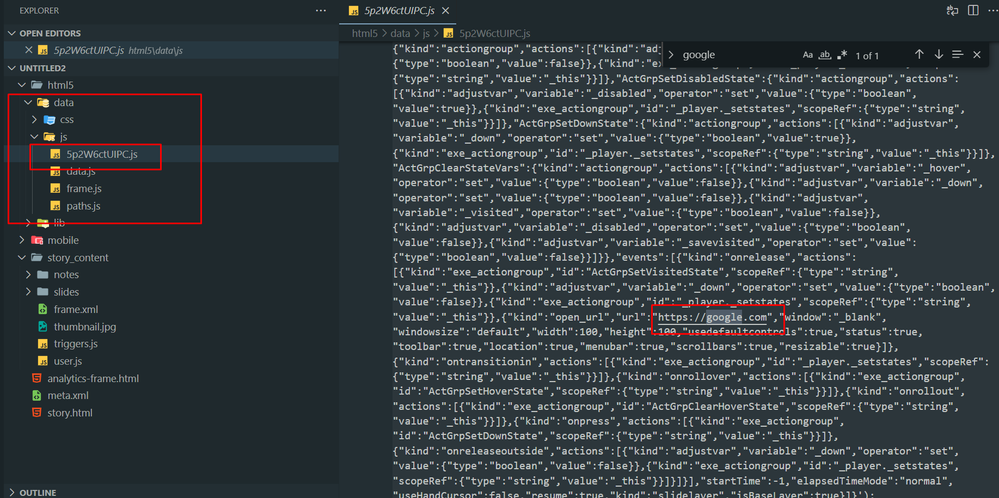
Task: Collapse the data folder
Action: click(x=27, y=102)
